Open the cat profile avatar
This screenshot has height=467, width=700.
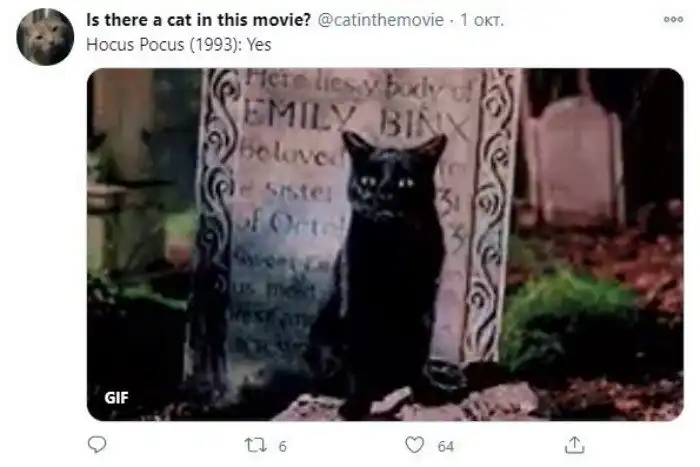(45, 37)
